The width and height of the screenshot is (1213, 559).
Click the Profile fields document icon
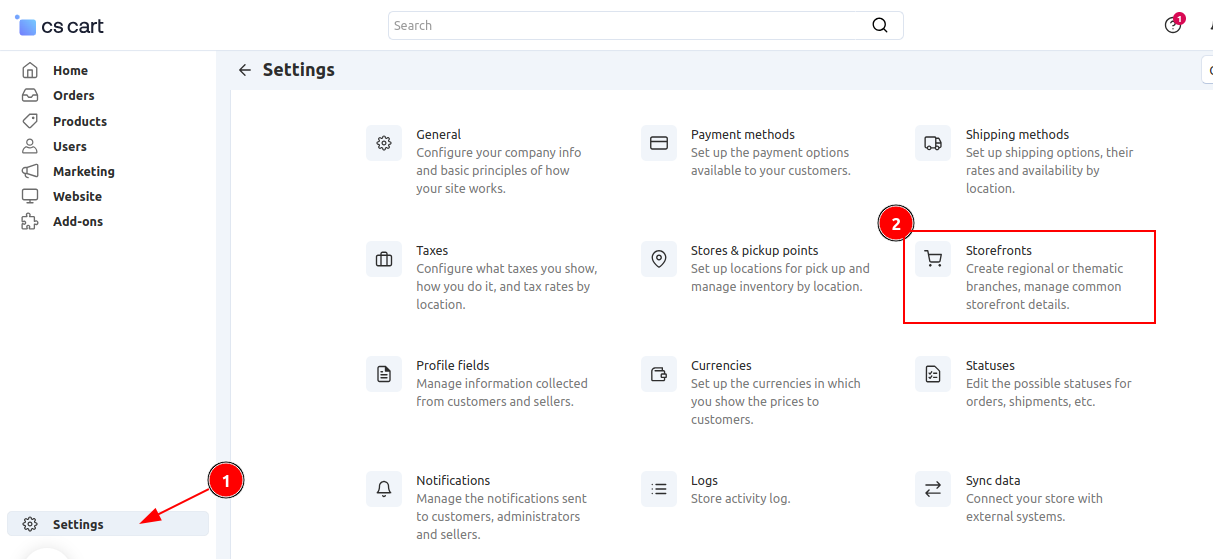(384, 374)
